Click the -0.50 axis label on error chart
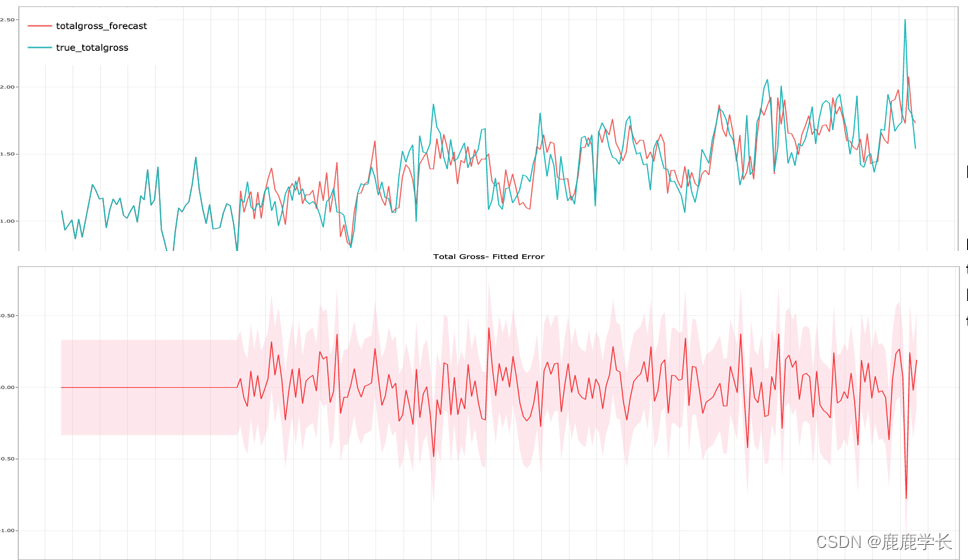Viewport: 968px width, 560px height. 7,459
